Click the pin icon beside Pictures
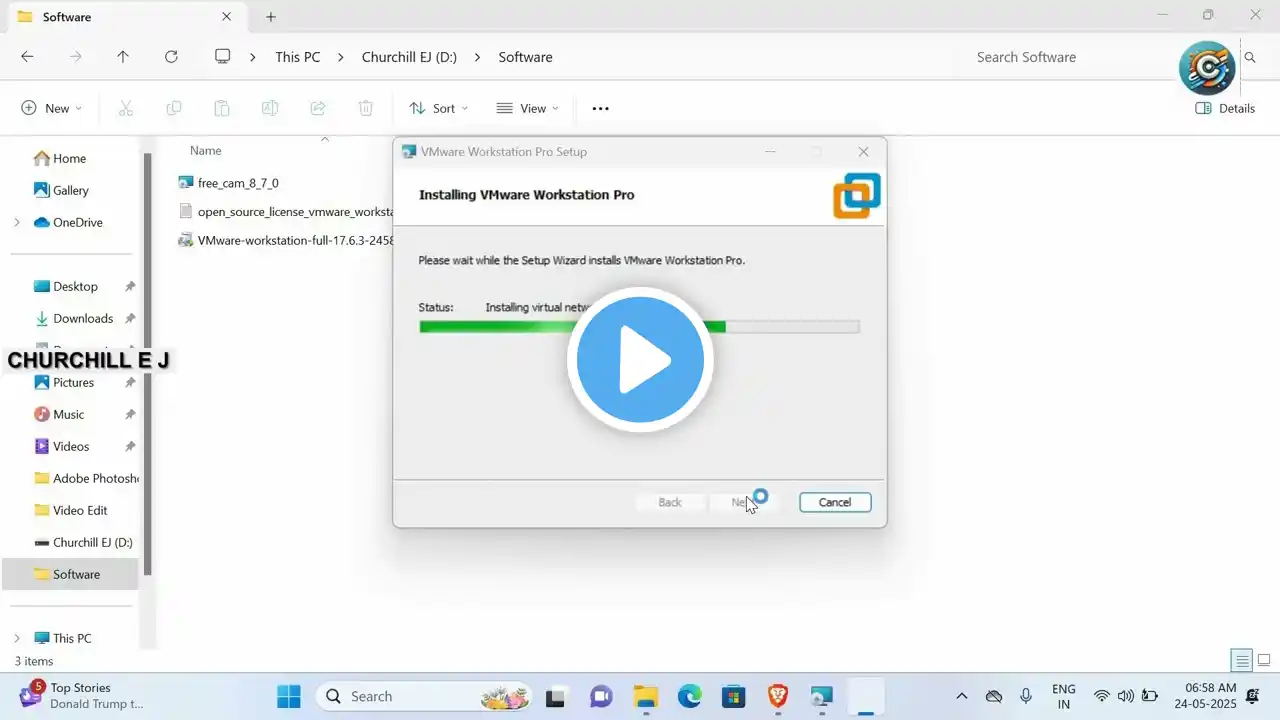 pos(130,383)
